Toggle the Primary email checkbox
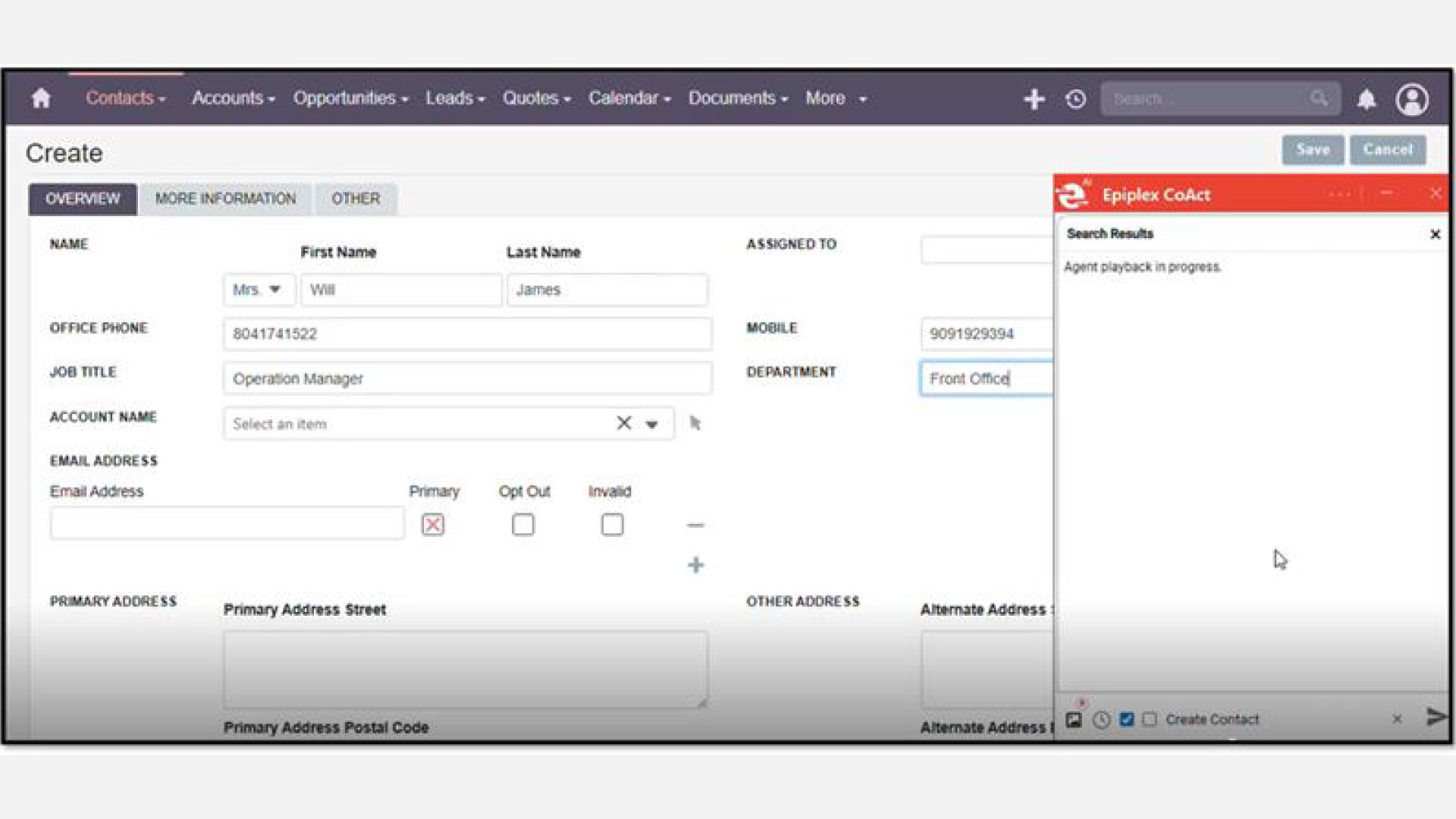 point(433,525)
